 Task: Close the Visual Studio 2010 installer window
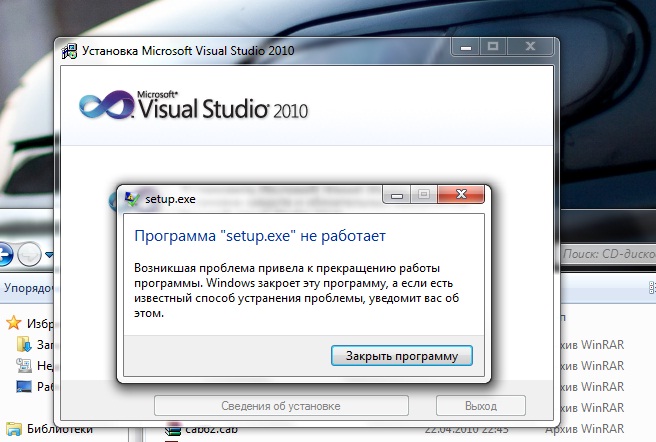[x=530, y=47]
